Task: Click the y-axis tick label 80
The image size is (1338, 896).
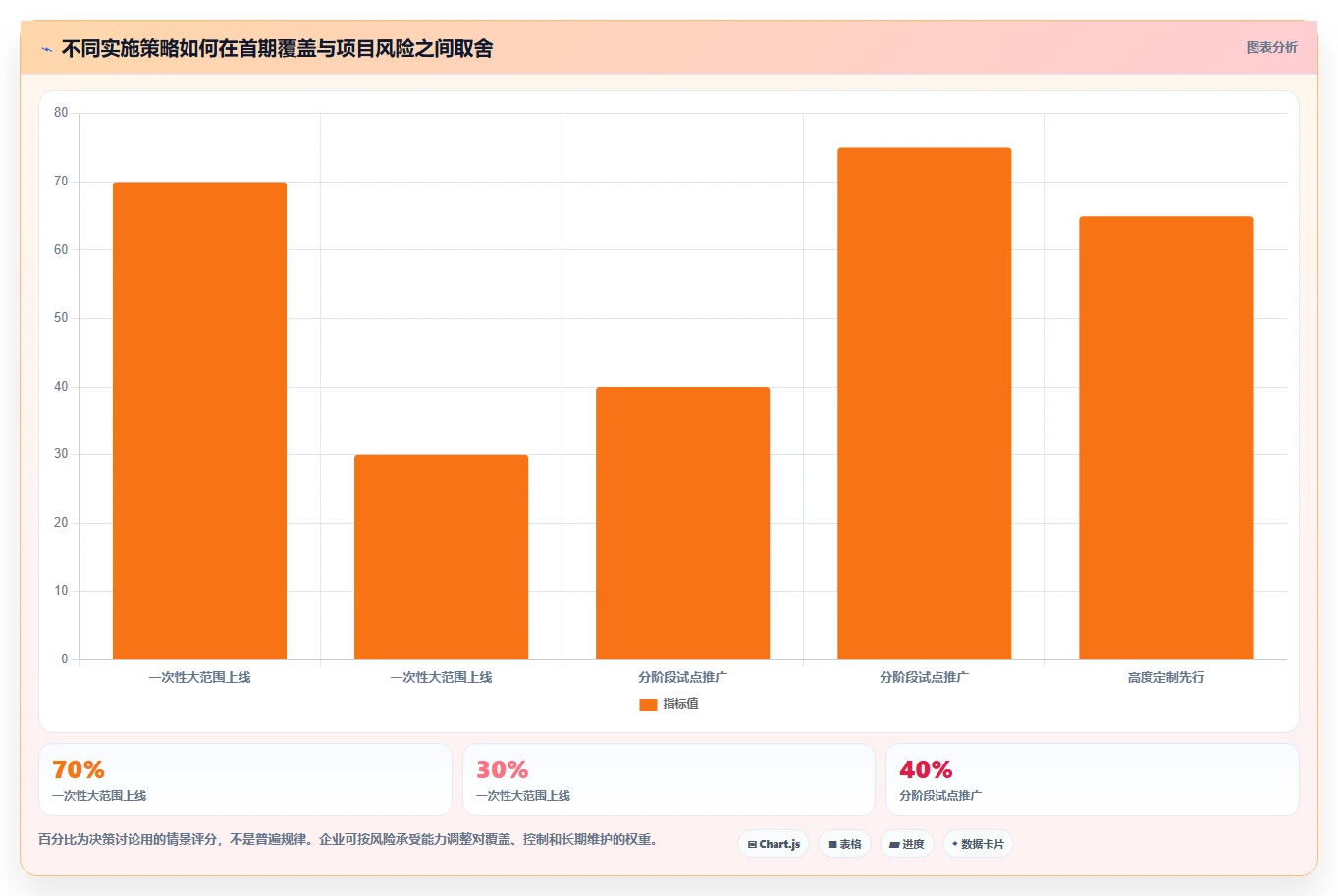Action: pyautogui.click(x=61, y=113)
